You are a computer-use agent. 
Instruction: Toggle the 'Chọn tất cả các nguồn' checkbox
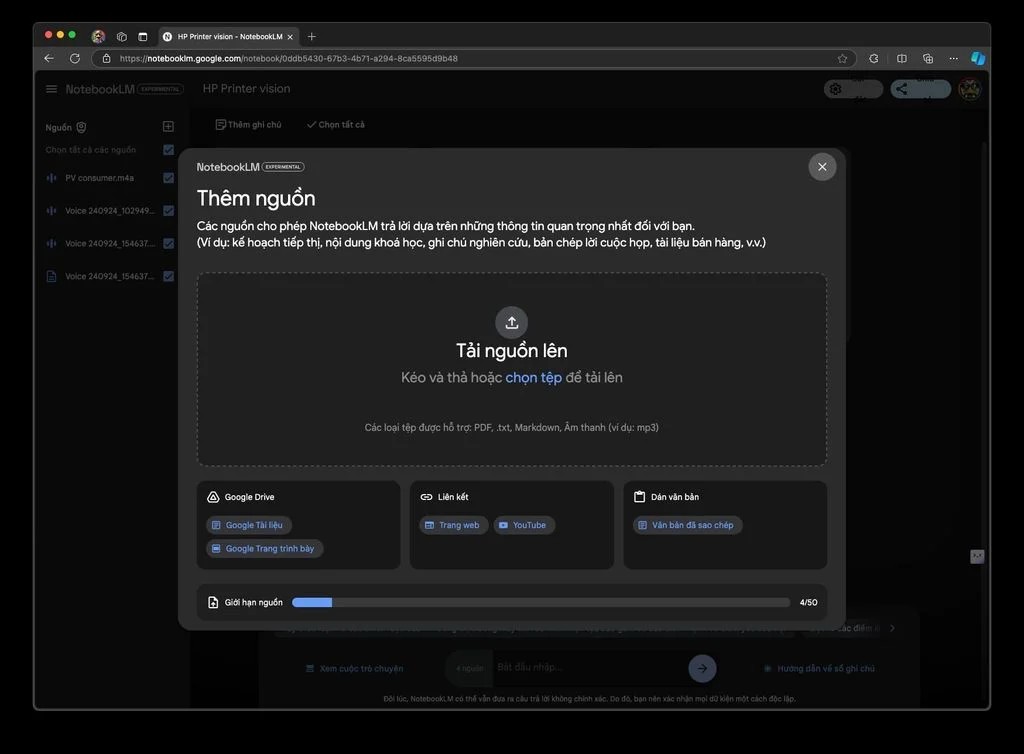168,150
